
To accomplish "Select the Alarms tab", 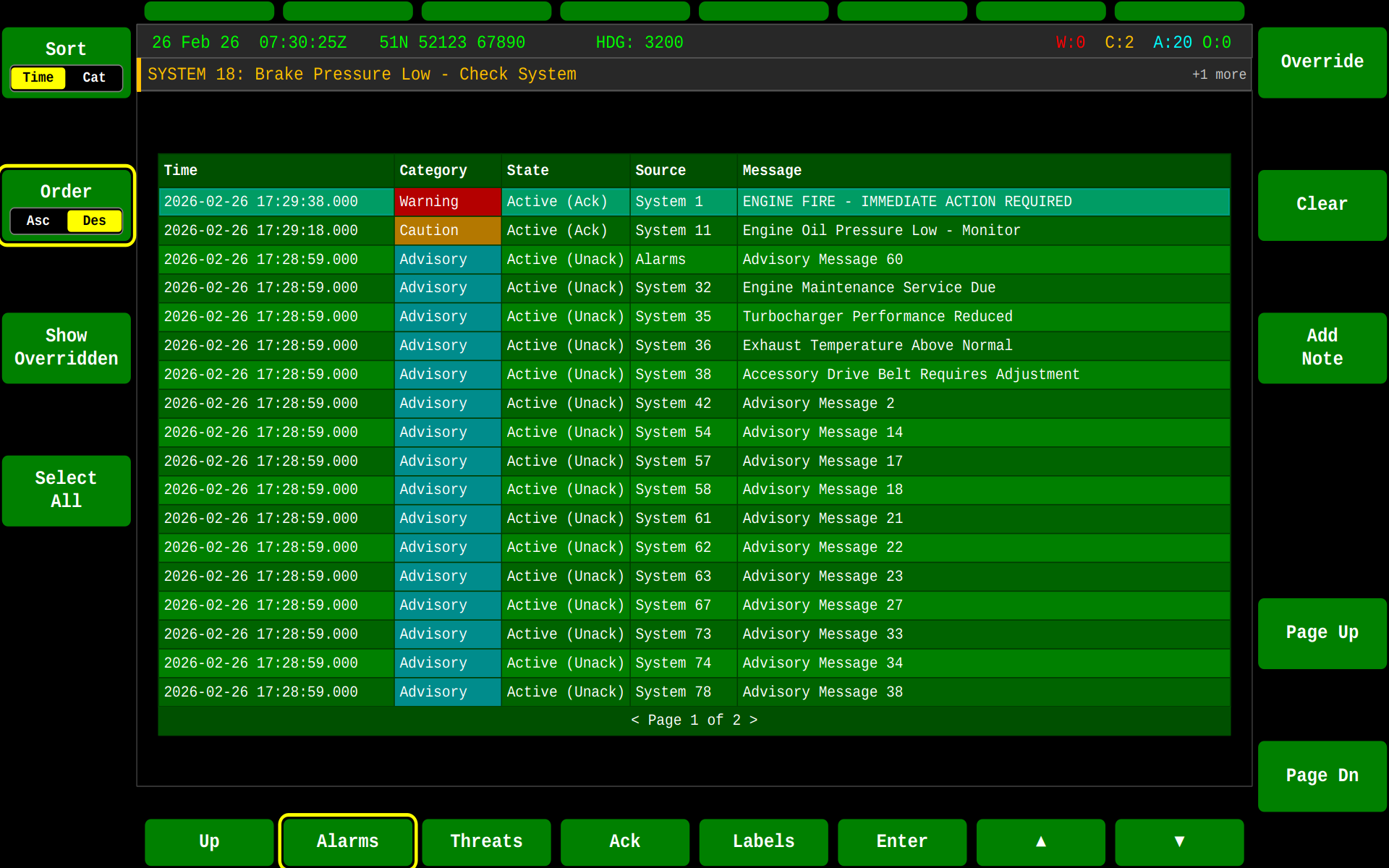I will coord(347,841).
